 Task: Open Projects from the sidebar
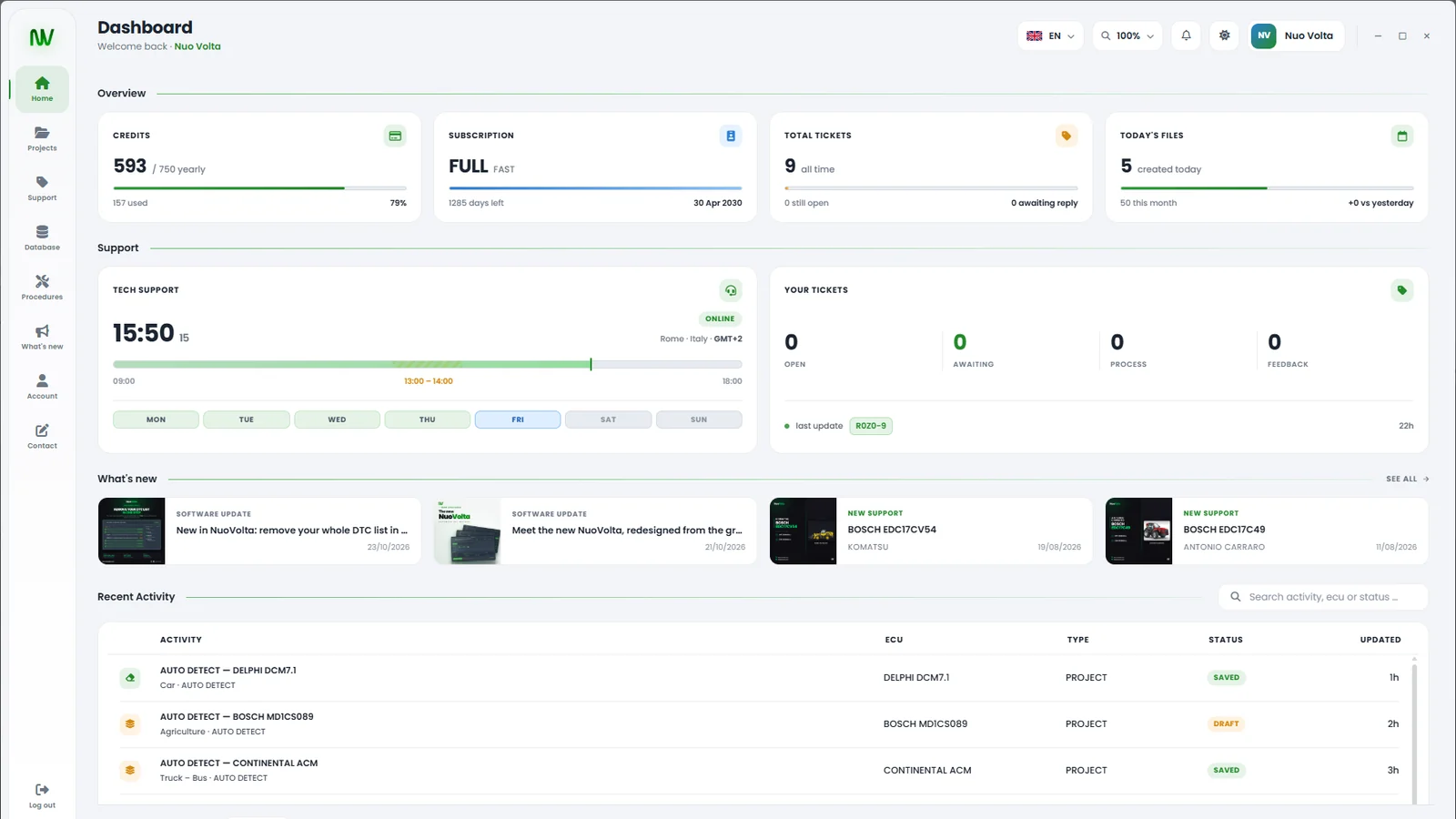click(42, 138)
